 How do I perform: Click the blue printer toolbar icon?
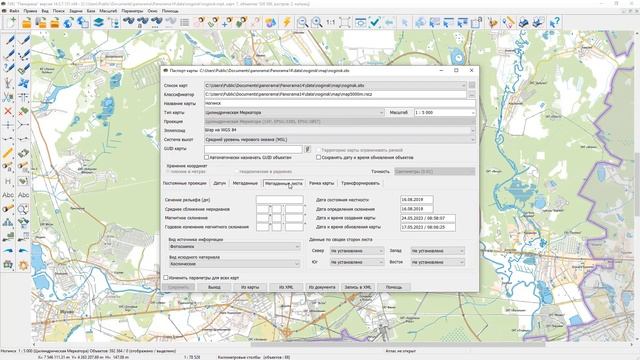point(524,22)
